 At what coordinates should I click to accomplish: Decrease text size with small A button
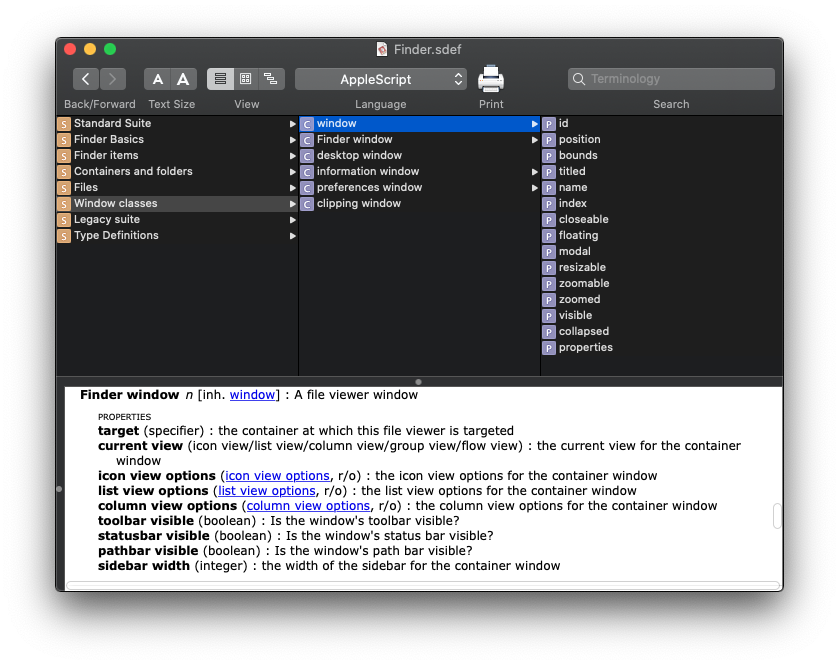tap(158, 79)
